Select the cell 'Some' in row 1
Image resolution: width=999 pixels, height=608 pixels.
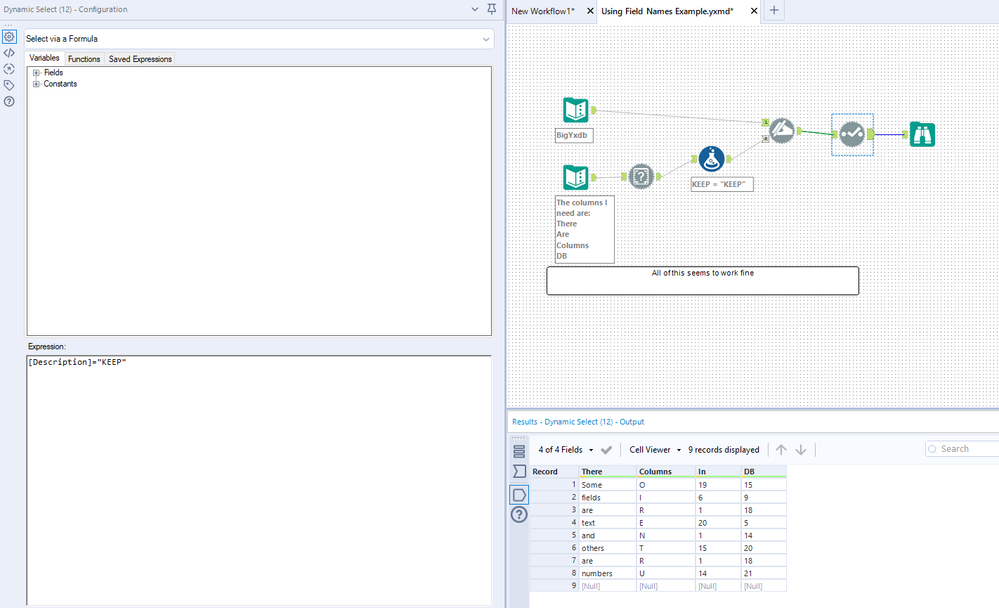[608, 485]
